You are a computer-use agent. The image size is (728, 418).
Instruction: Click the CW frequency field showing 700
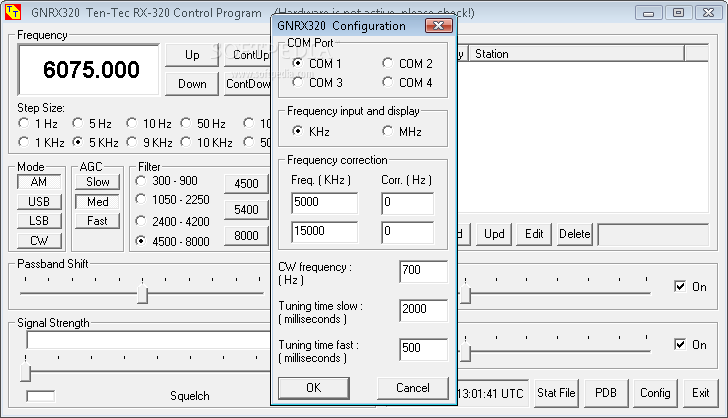423,271
